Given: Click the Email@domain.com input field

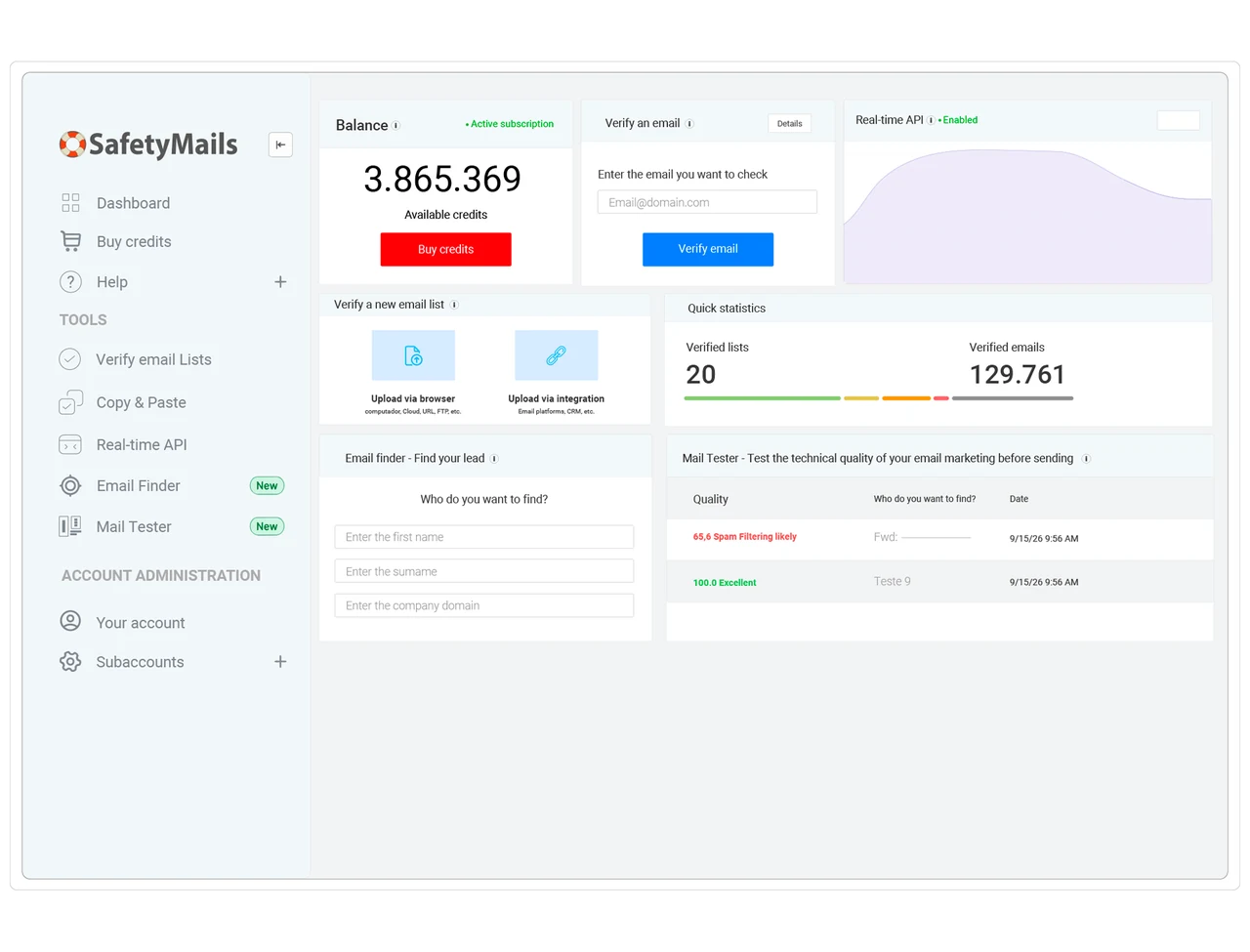Looking at the screenshot, I should point(707,202).
